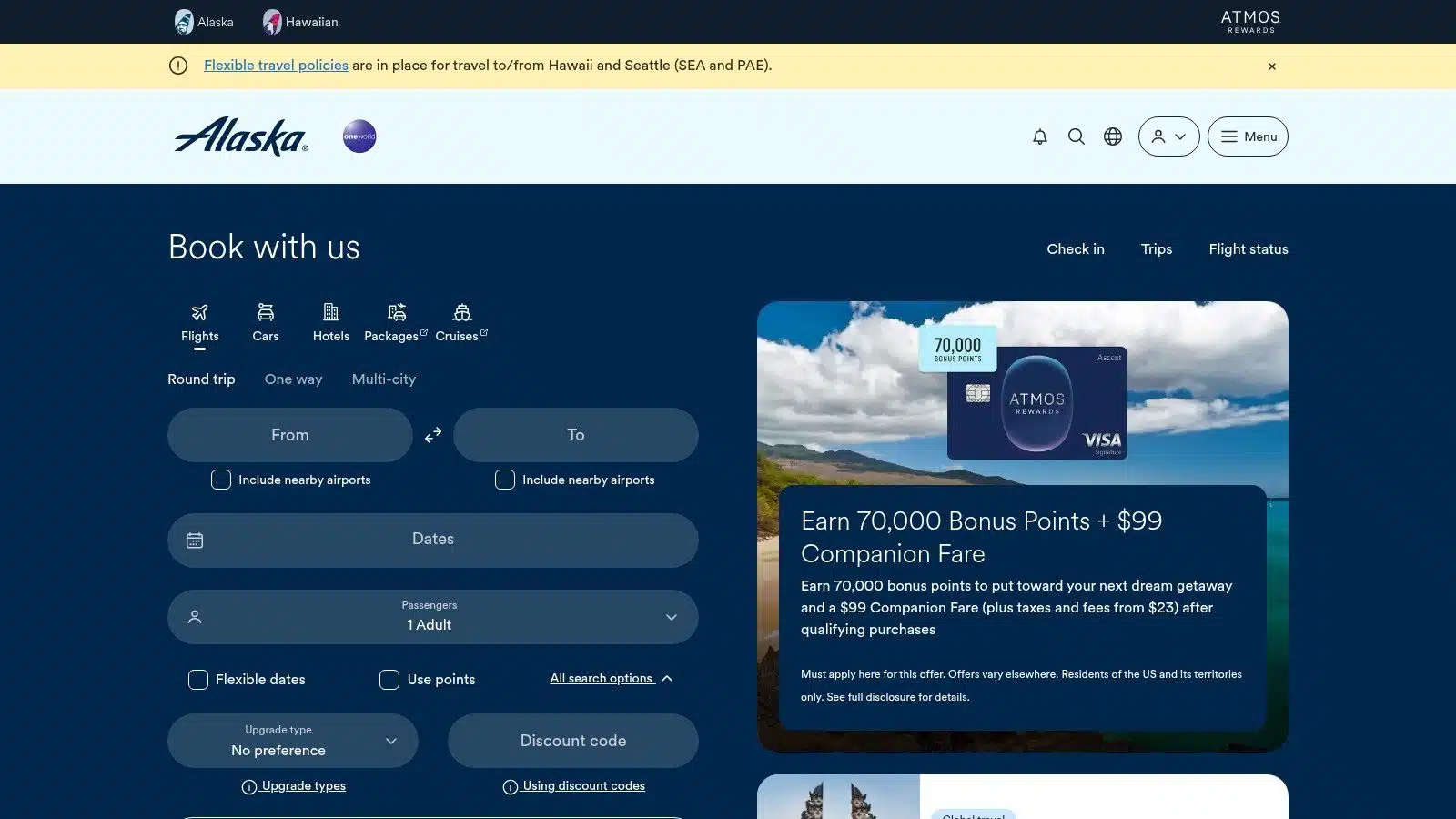The image size is (1456, 819).
Task: Click the search magnifier icon
Action: (1077, 136)
